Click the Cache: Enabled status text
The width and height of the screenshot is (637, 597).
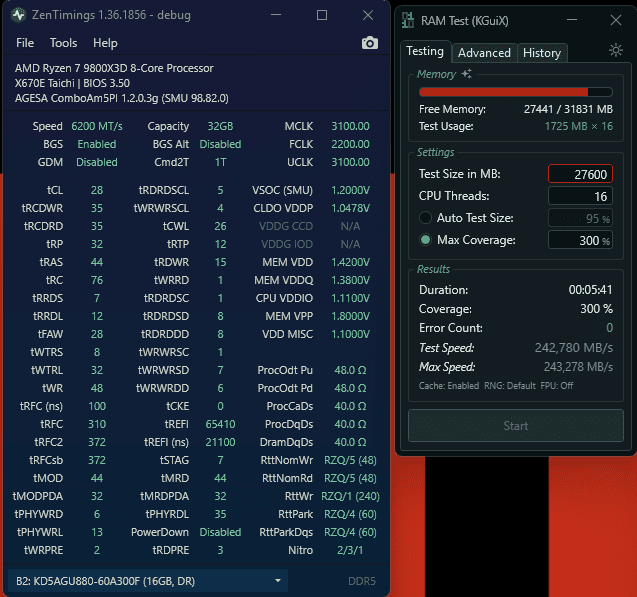point(449,385)
